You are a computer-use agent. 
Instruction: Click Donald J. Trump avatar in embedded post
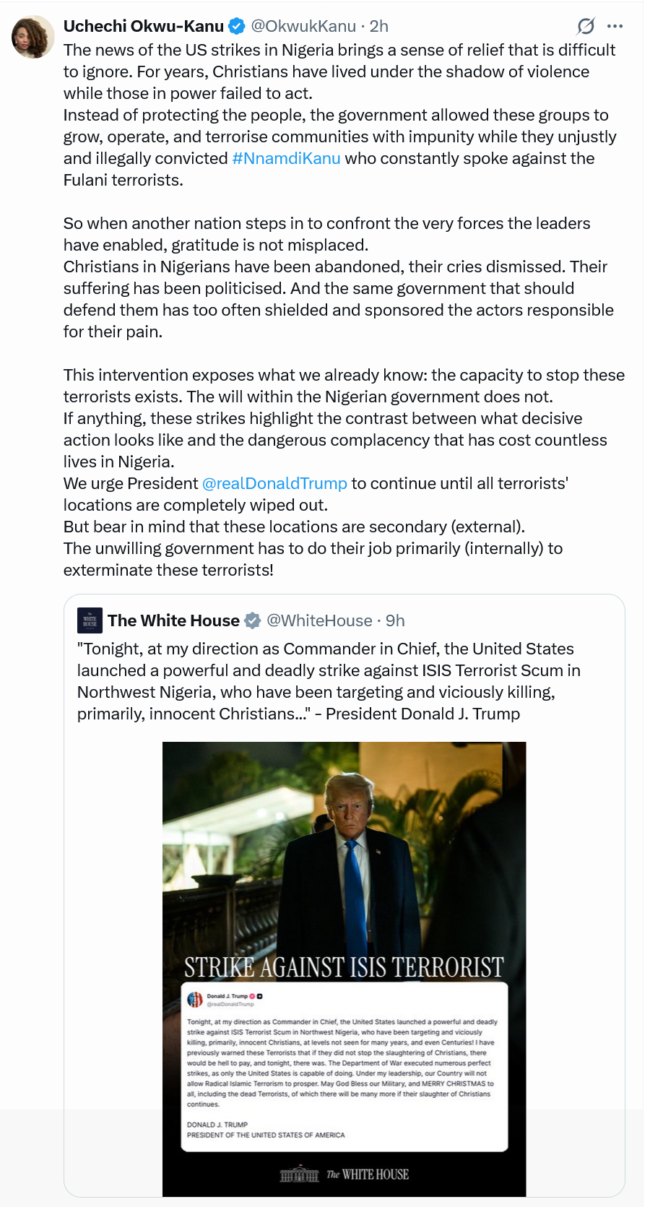194,999
